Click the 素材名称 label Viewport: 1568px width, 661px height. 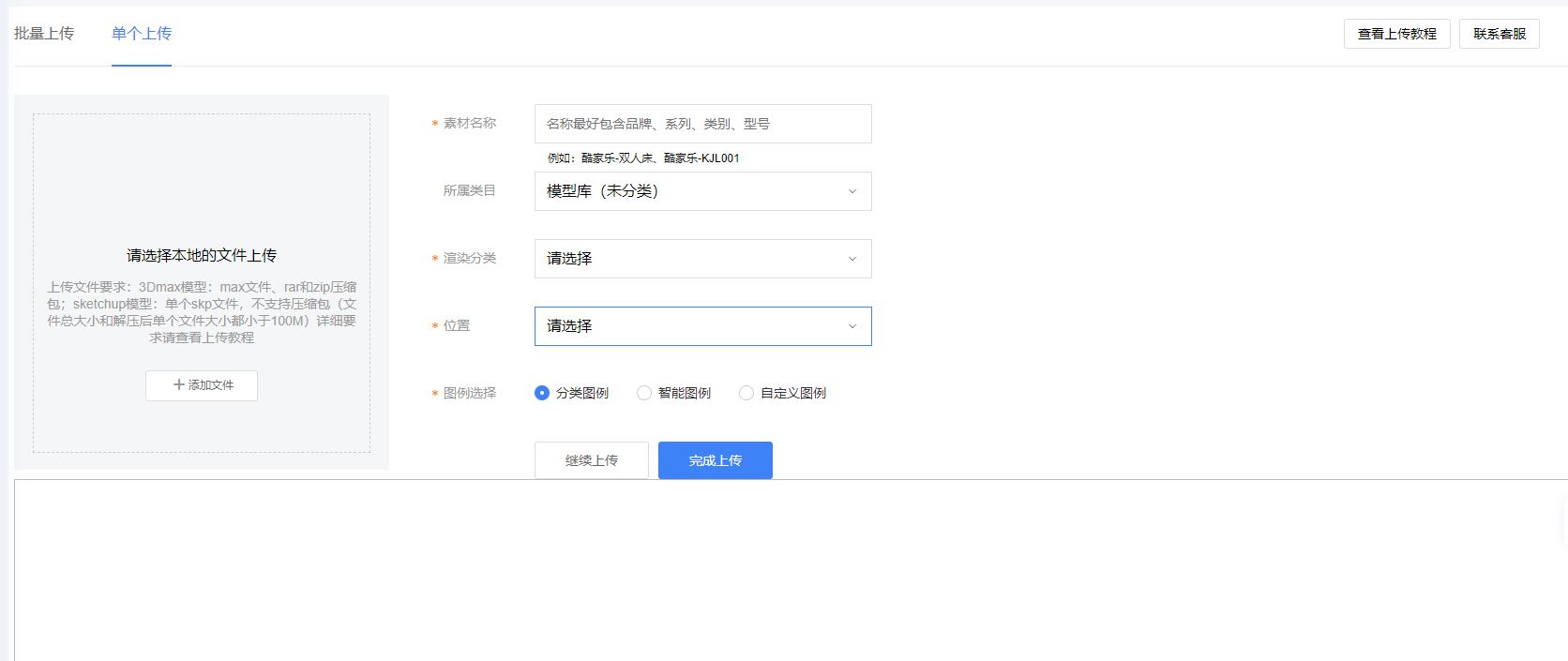pyautogui.click(x=470, y=124)
